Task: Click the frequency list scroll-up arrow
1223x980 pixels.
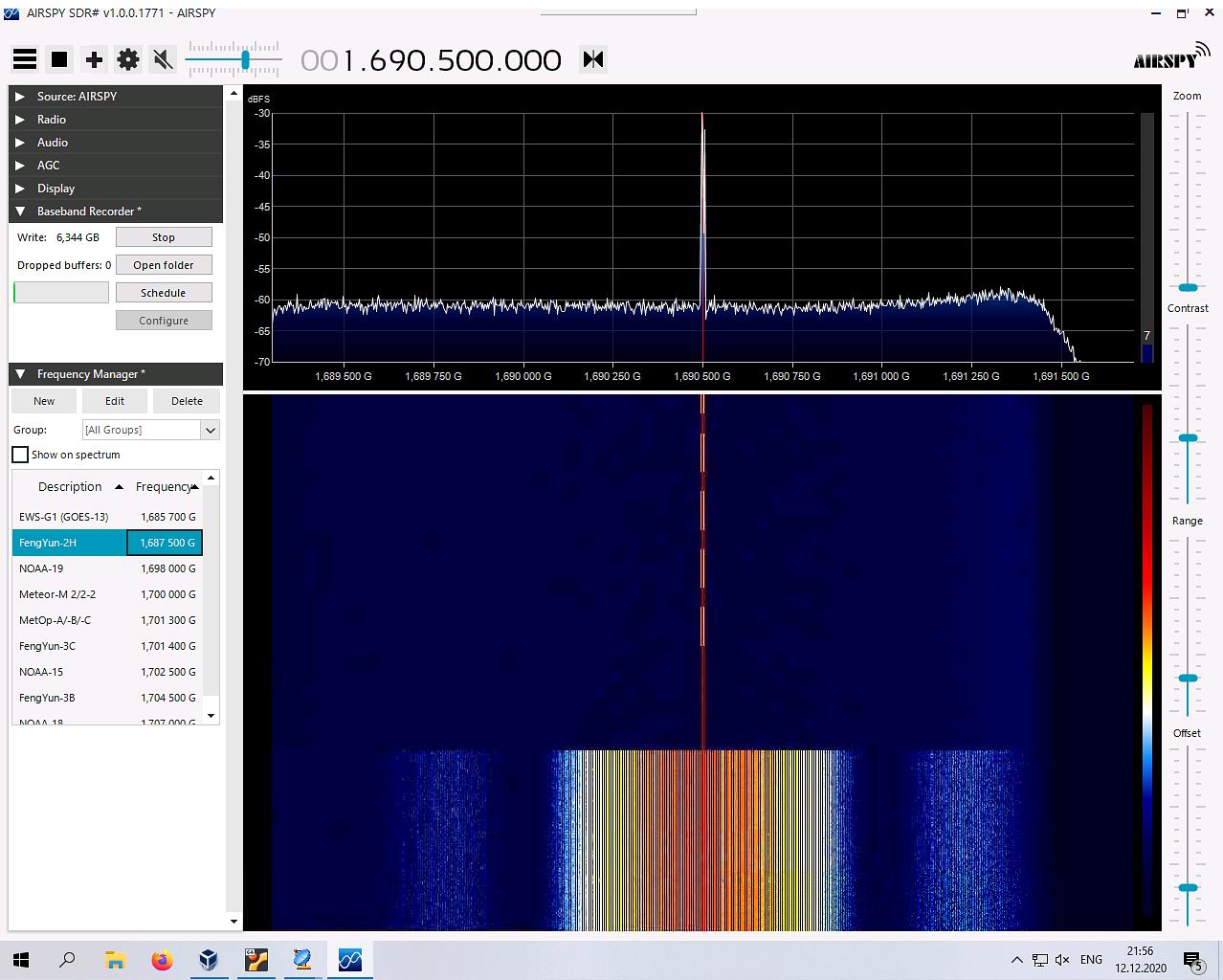Action: pos(211,477)
